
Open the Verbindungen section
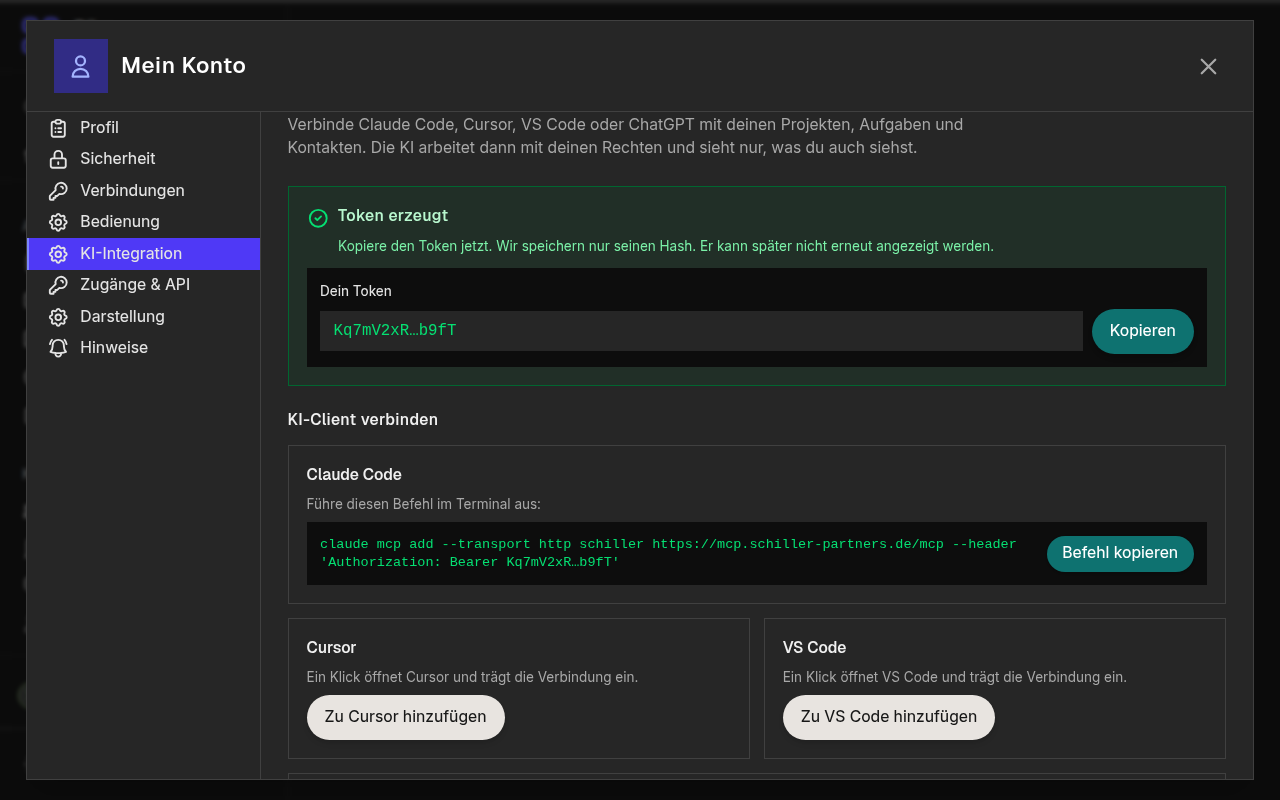pyautogui.click(x=144, y=191)
